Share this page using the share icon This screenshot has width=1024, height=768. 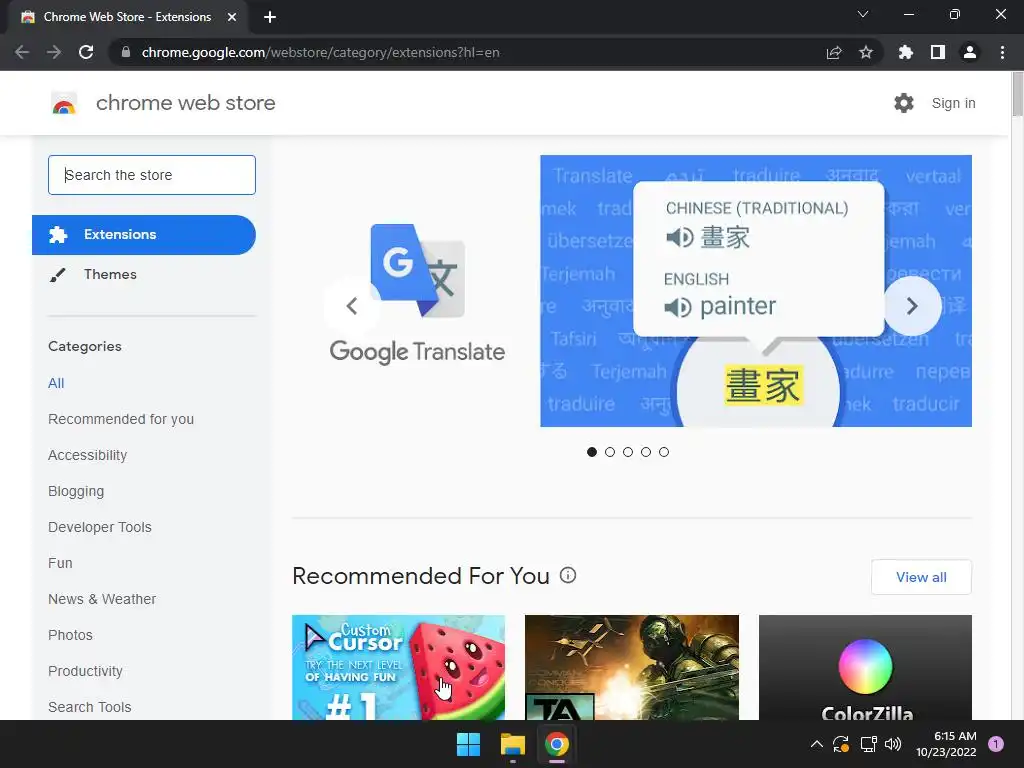coord(834,52)
